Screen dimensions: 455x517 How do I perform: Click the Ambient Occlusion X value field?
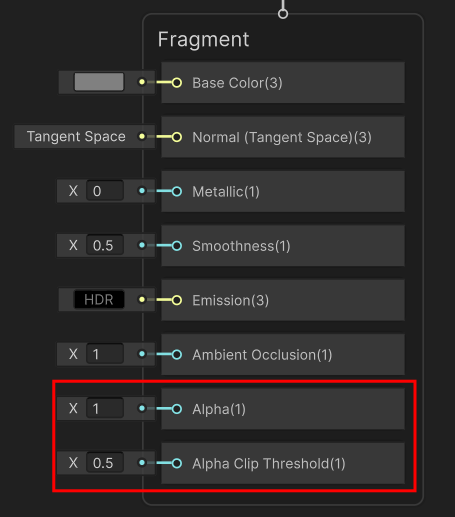click(105, 354)
